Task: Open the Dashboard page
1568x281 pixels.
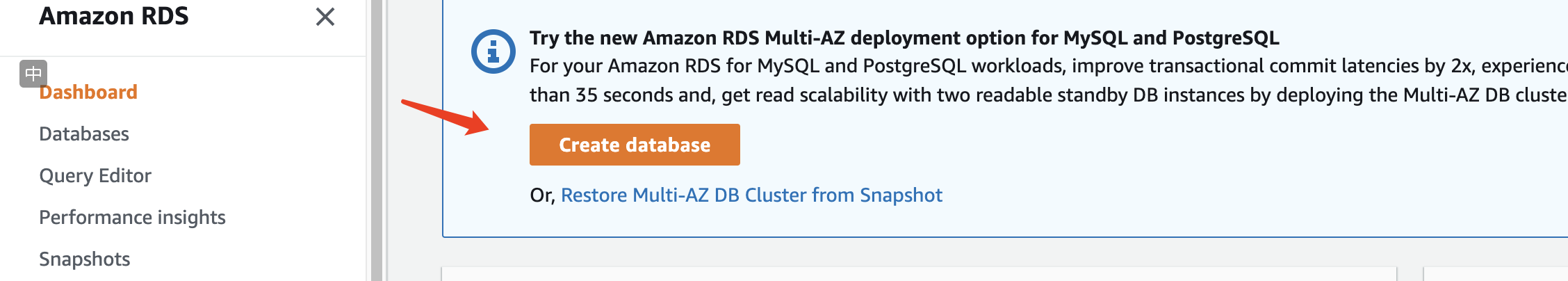Action: point(88,93)
